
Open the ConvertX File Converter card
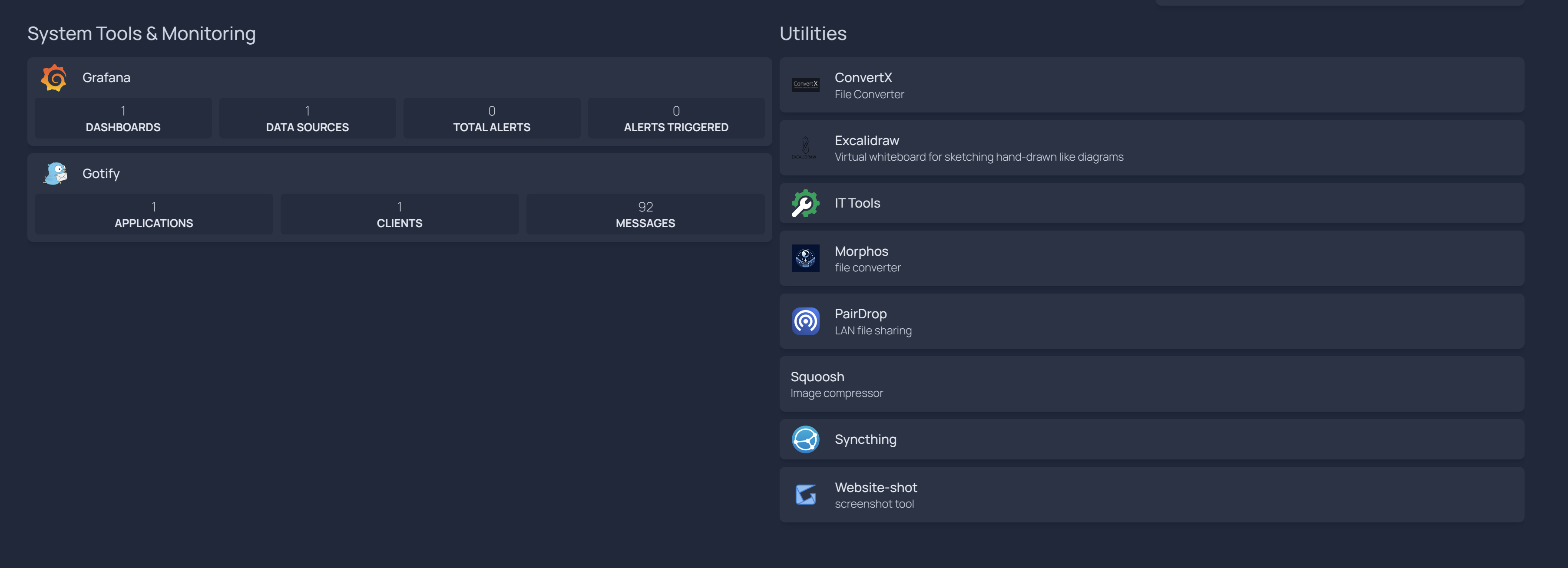point(1151,85)
